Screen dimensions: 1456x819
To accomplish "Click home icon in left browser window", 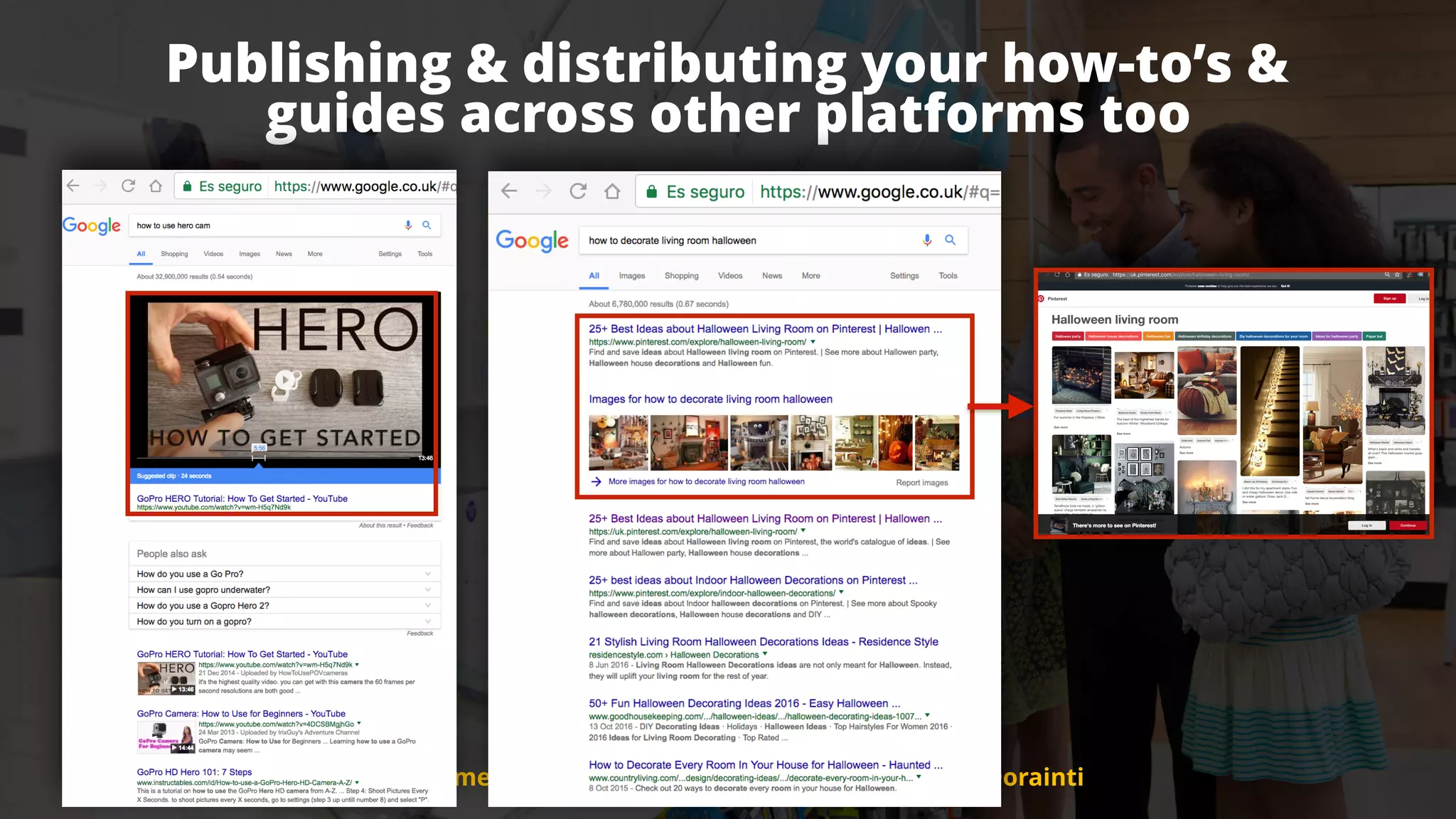I will 156,186.
